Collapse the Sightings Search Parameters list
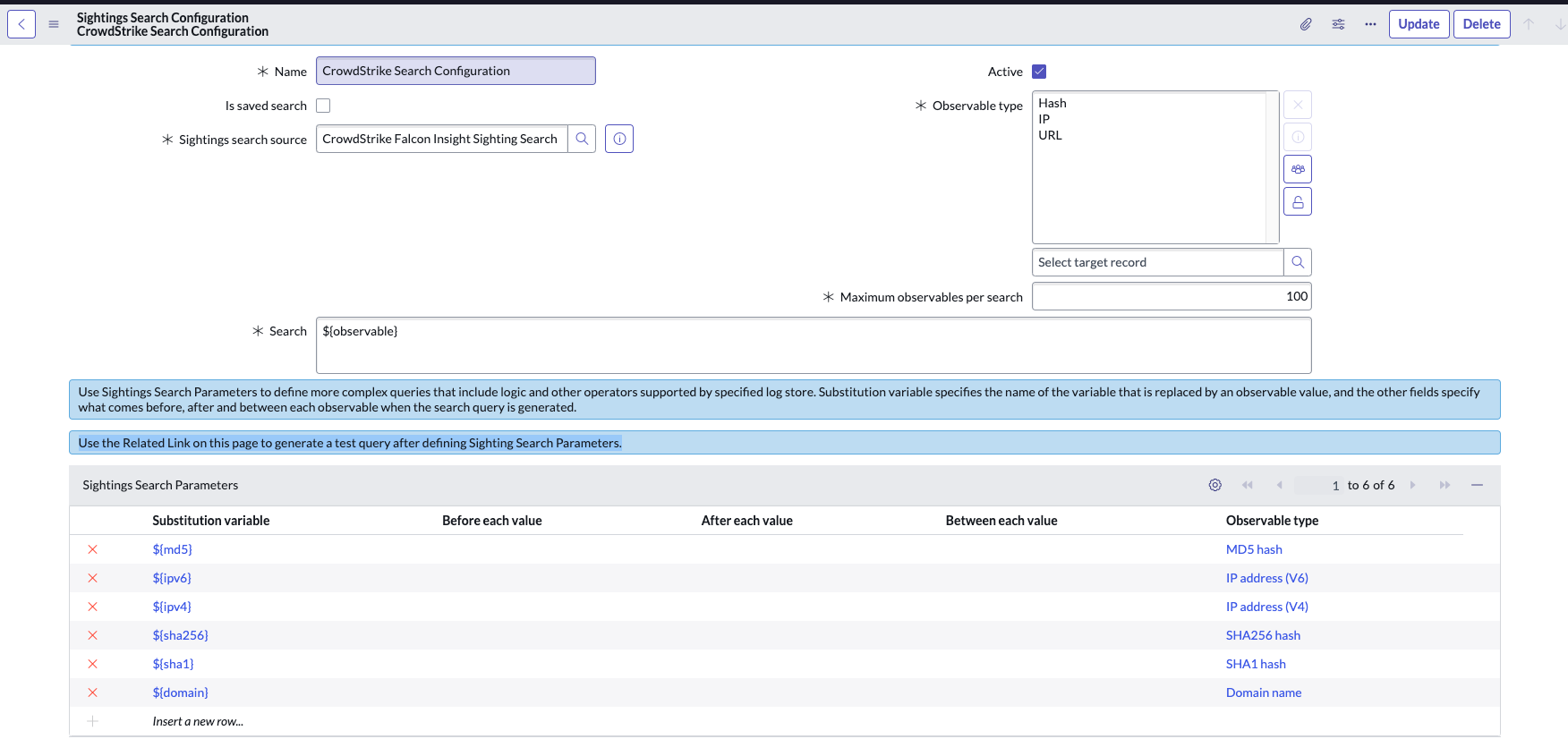1568x756 pixels. 1477,485
